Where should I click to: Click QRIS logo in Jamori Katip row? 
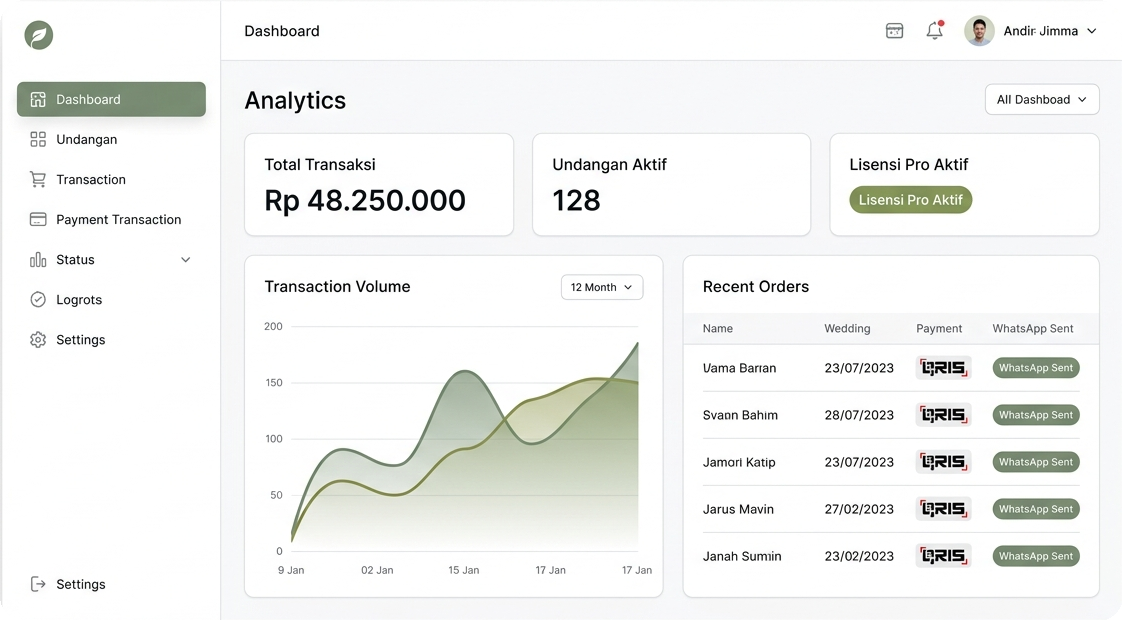tap(943, 462)
